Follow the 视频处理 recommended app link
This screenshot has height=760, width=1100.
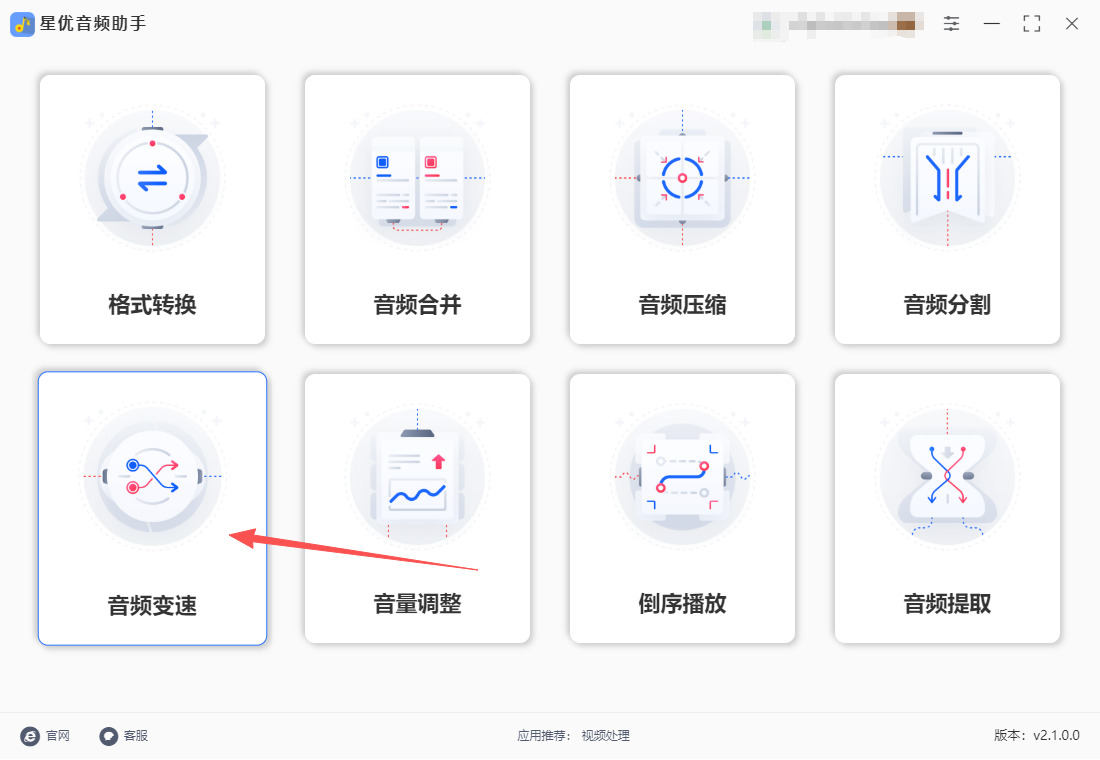coord(605,735)
